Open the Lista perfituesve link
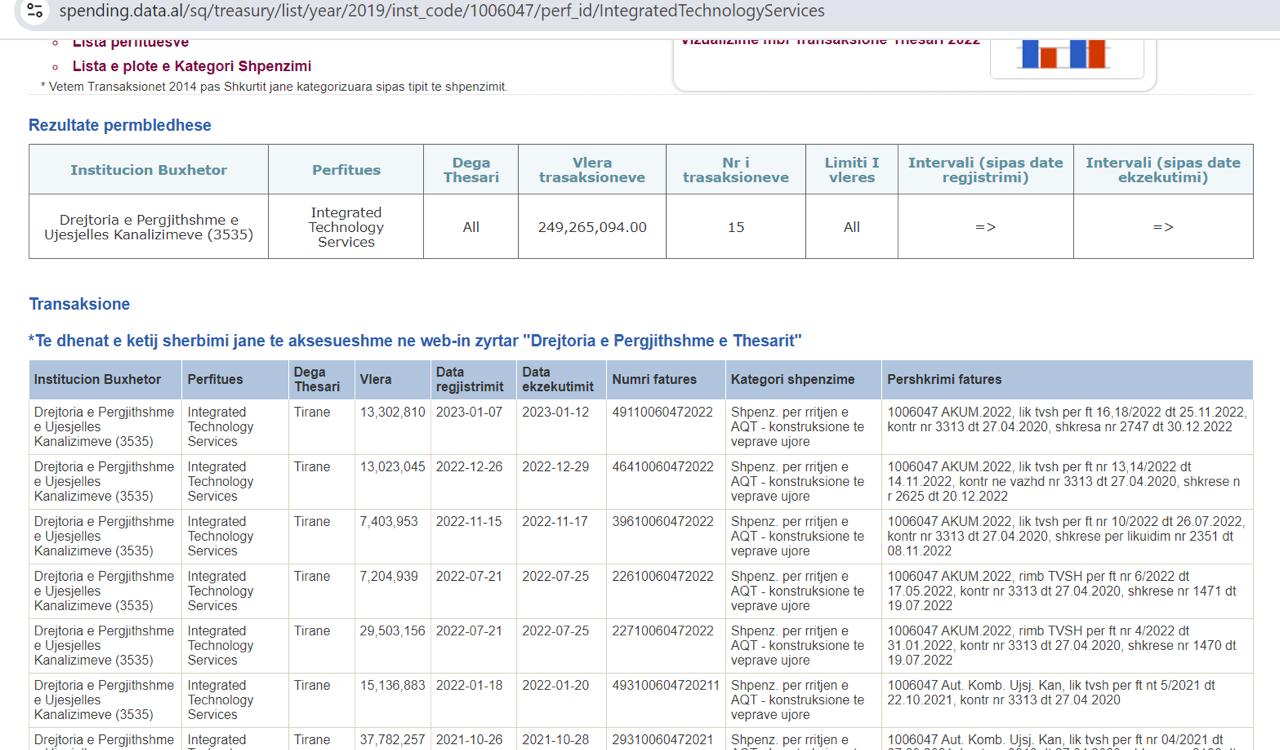The height and width of the screenshot is (750, 1280). point(130,42)
